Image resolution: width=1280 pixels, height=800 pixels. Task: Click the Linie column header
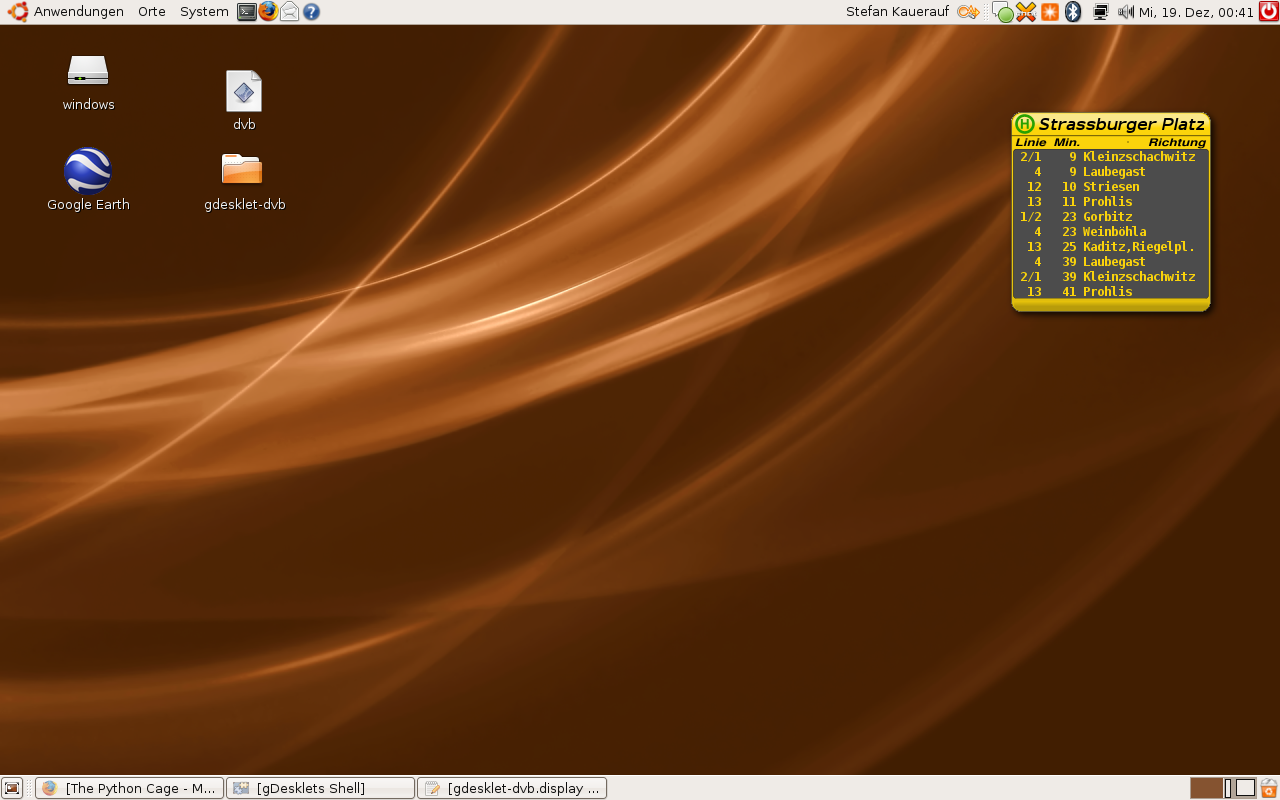[x=1031, y=142]
